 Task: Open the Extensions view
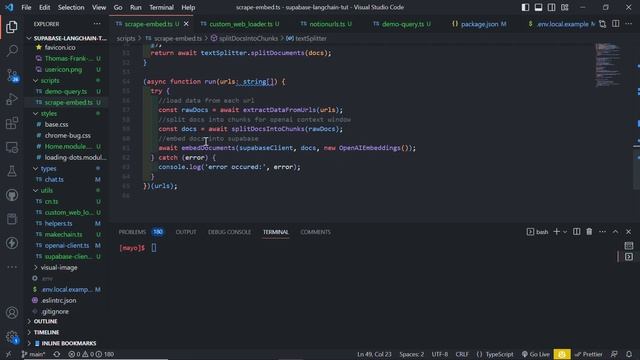(x=12, y=123)
